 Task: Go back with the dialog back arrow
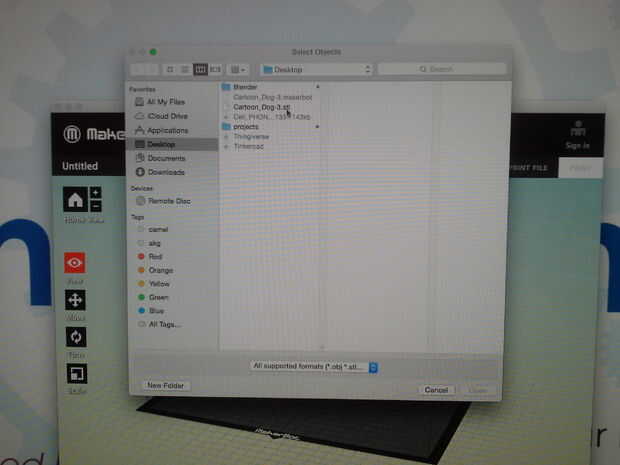[138, 70]
